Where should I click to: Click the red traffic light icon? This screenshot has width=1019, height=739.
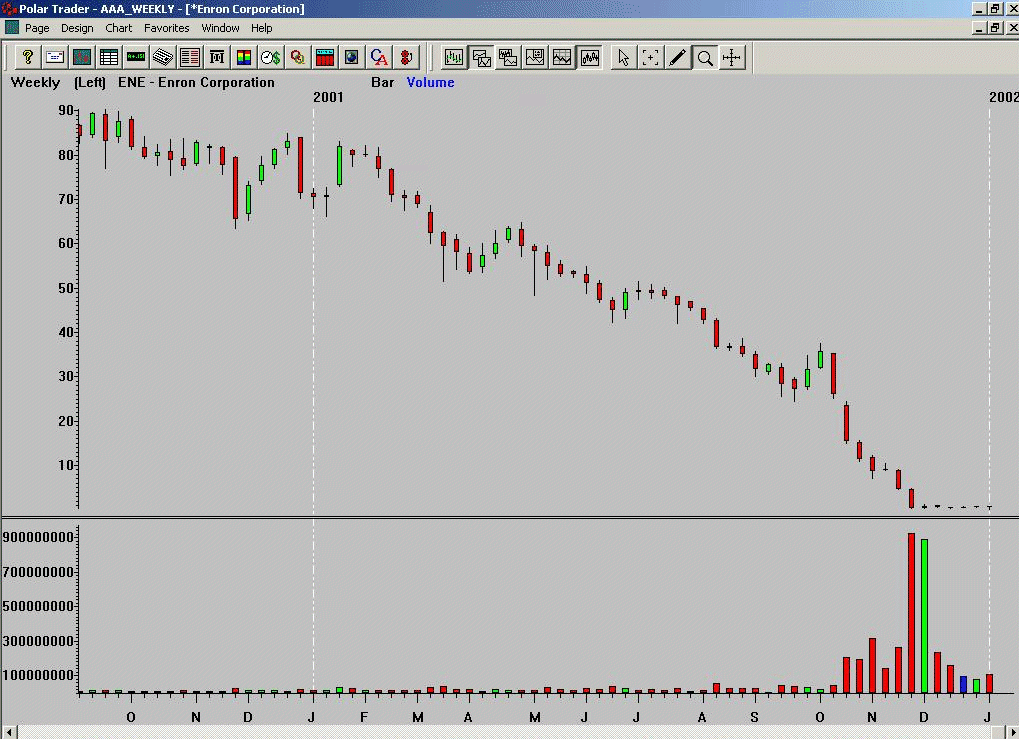tap(406, 57)
